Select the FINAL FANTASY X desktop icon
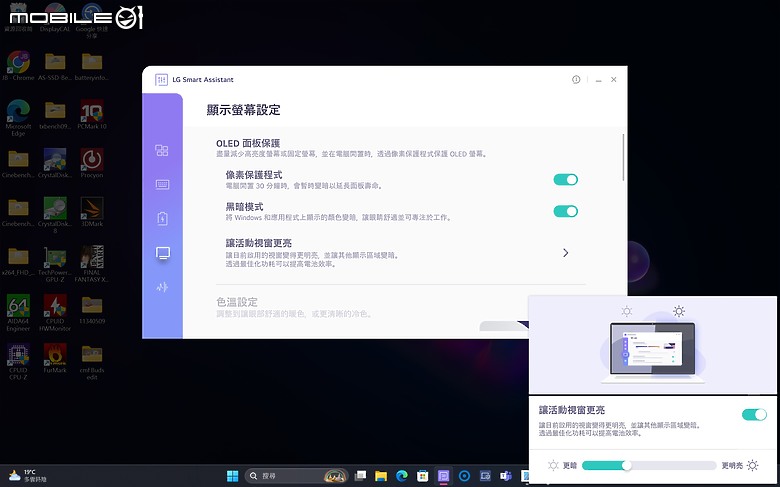780x487 pixels. pos(92,264)
